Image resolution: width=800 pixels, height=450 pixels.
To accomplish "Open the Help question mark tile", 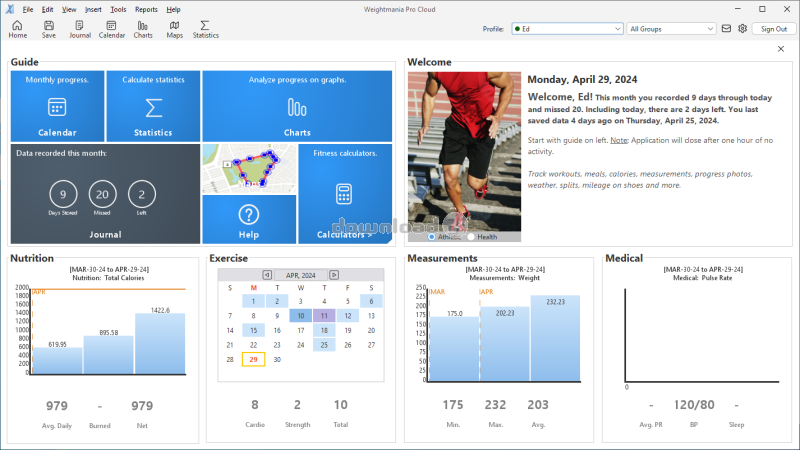I will [249, 219].
